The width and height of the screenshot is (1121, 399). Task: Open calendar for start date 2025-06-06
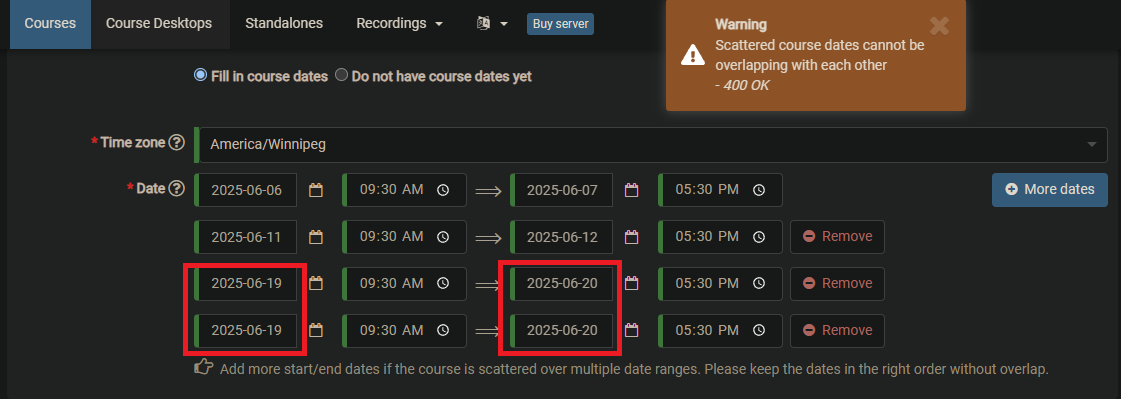[x=315, y=190]
